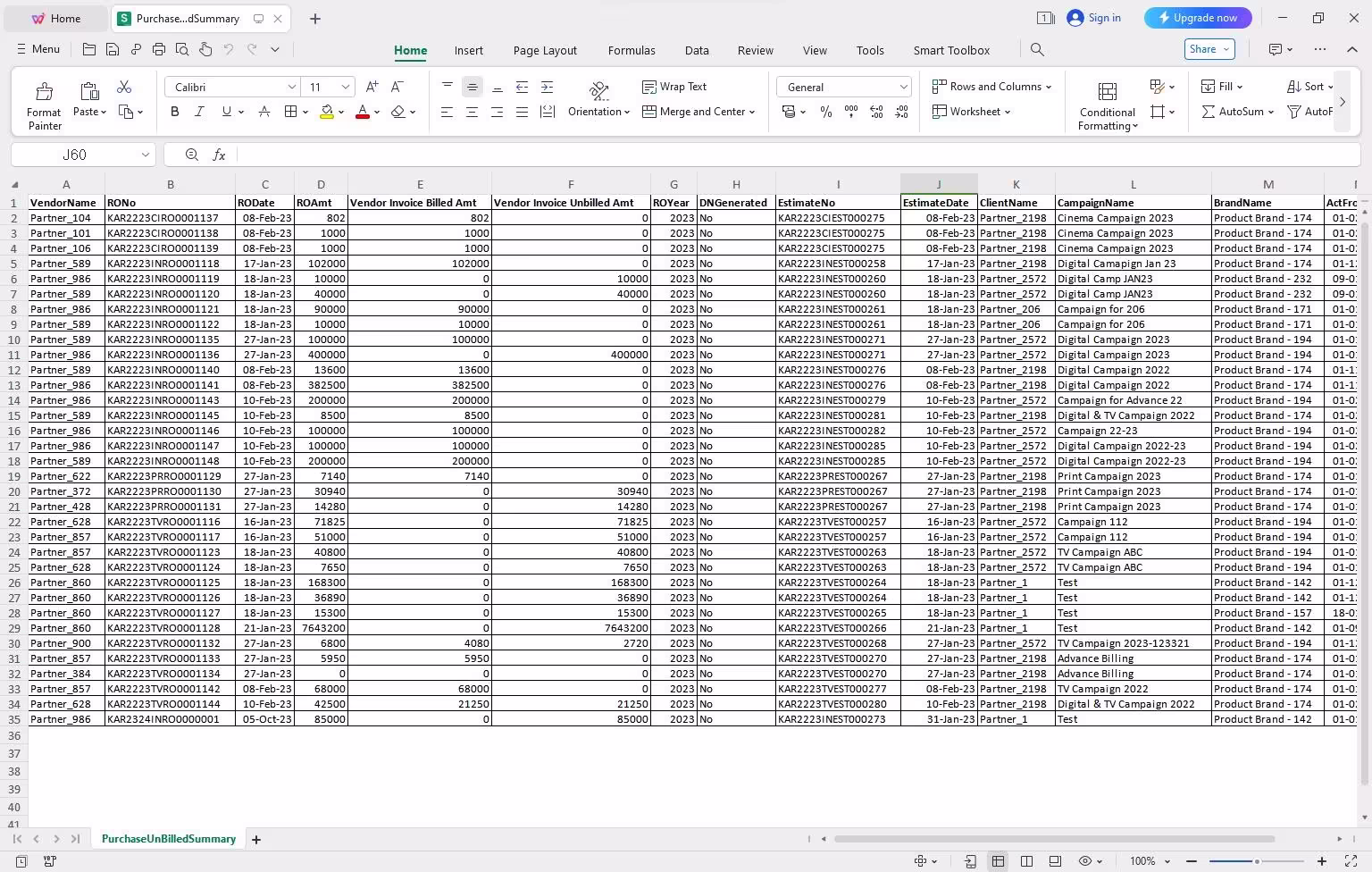Toggle Wrap Text

pos(674,87)
